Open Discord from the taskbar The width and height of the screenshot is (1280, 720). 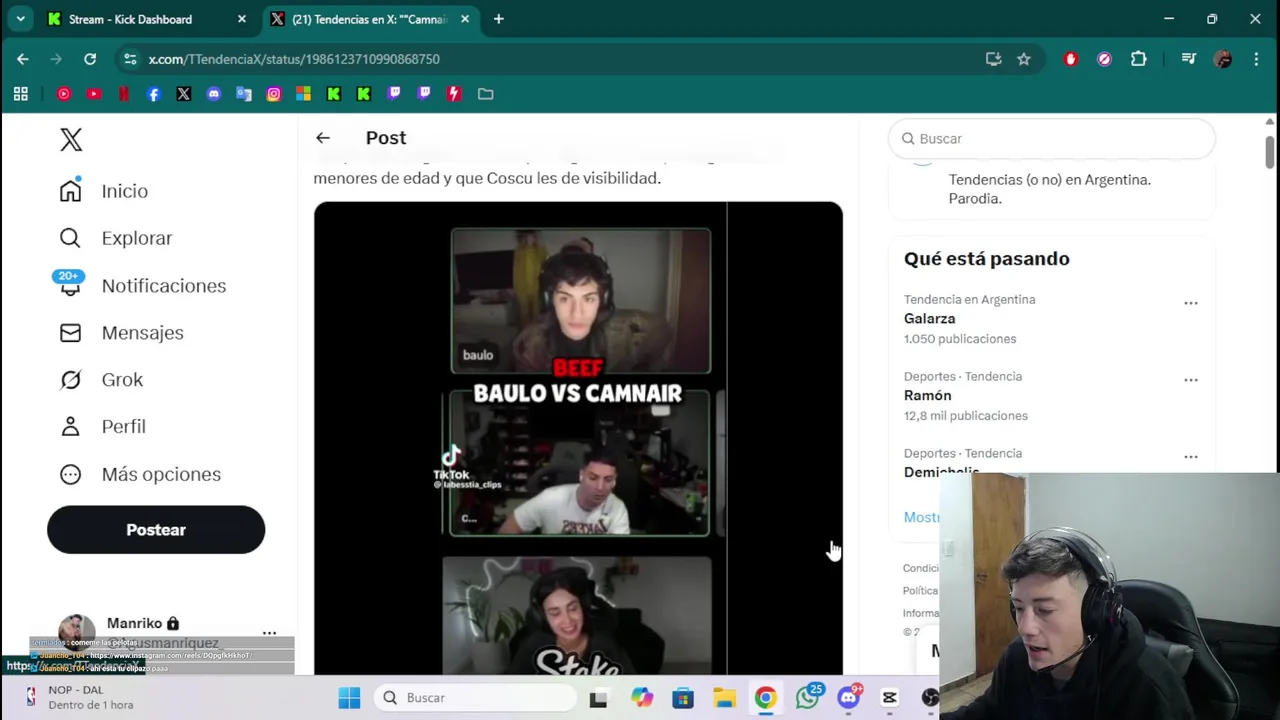coord(849,698)
